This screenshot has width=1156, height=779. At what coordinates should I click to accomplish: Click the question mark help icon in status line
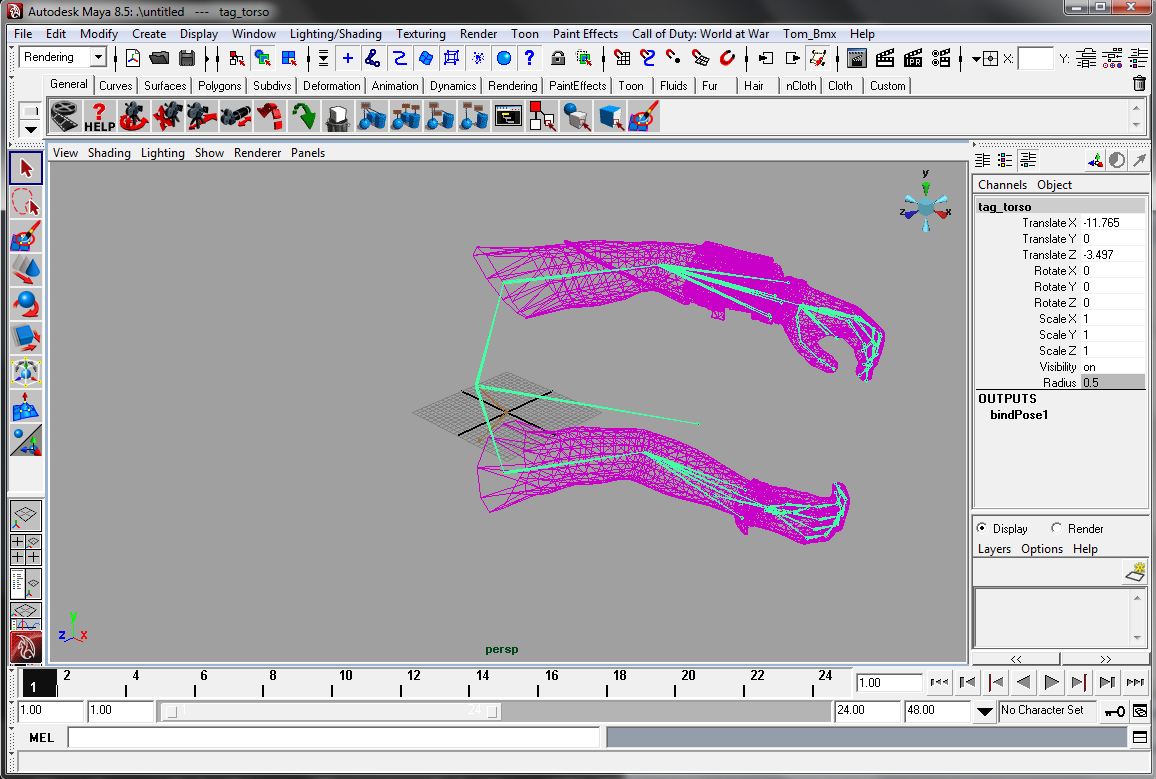529,58
